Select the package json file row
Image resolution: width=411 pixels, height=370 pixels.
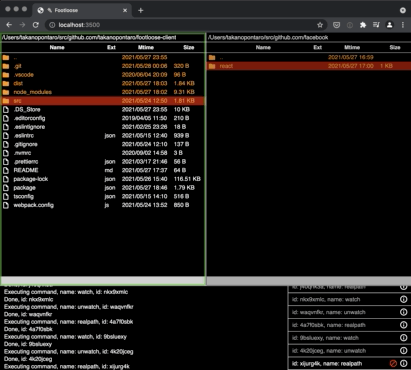click(103, 188)
